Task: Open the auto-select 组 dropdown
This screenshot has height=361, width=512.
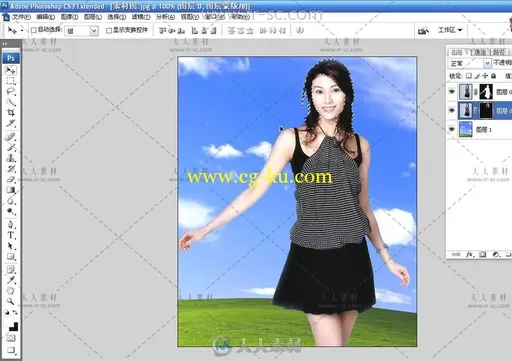Action: 94,31
